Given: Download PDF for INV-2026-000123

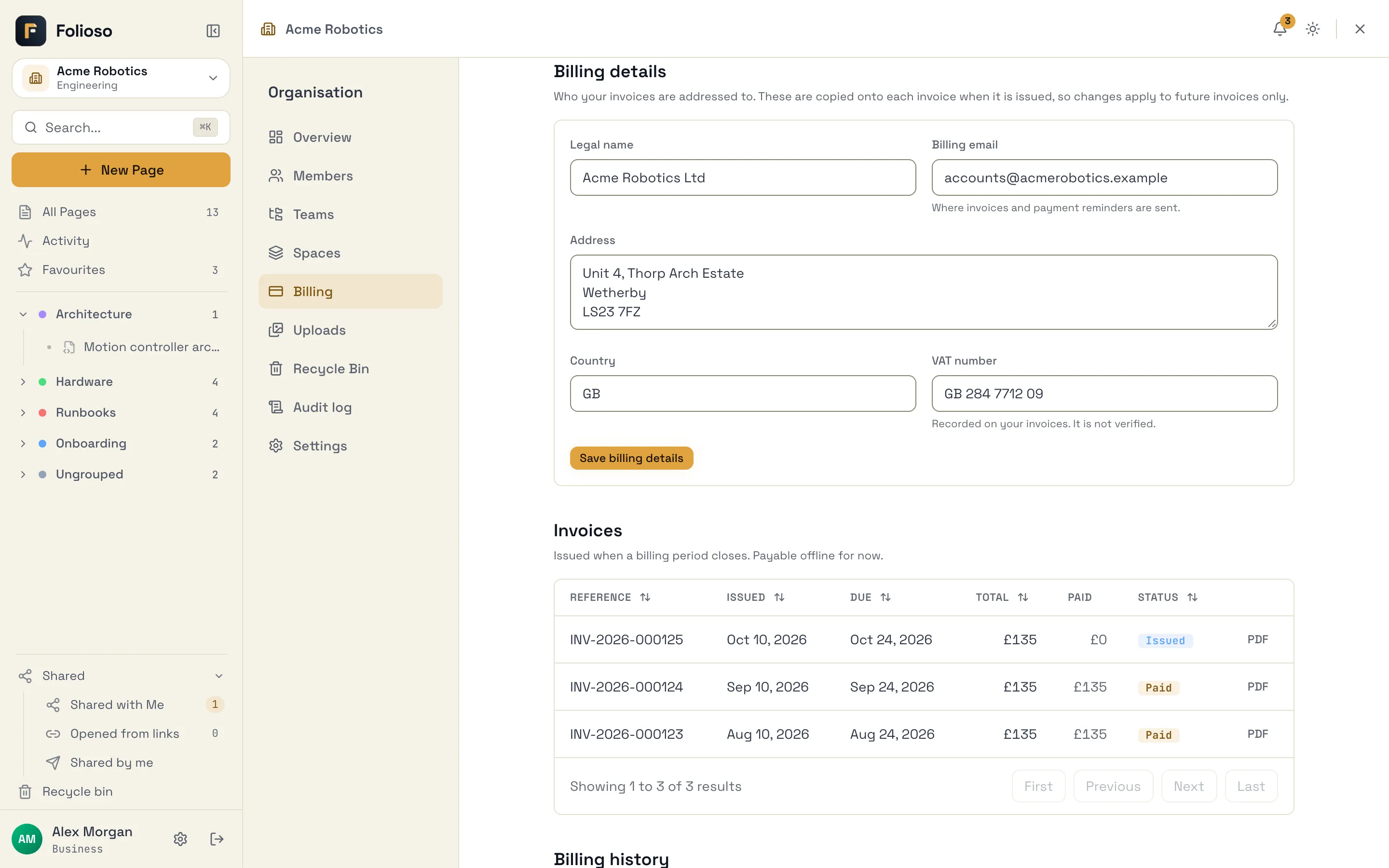Looking at the screenshot, I should pyautogui.click(x=1257, y=734).
